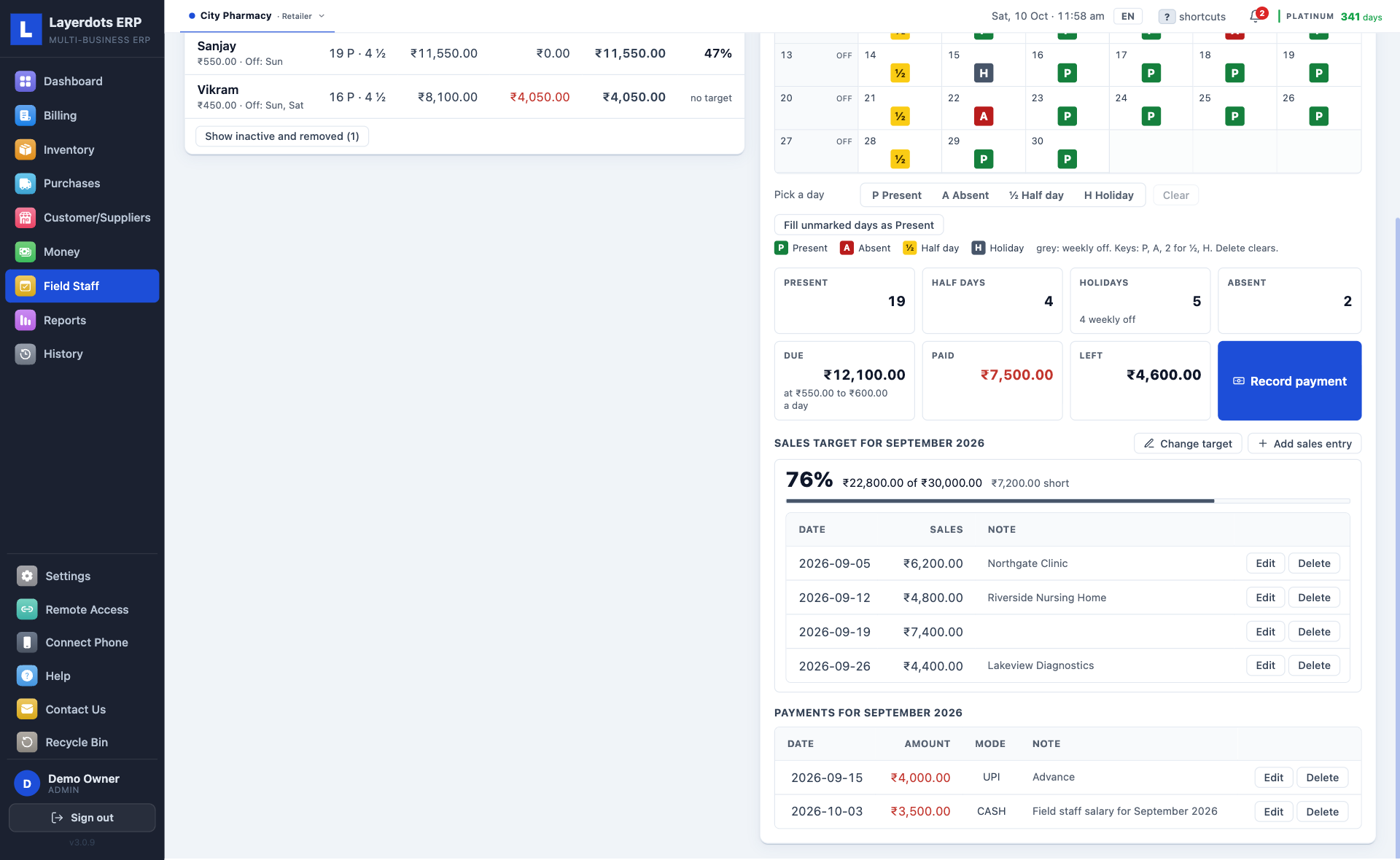The width and height of the screenshot is (1400, 860).
Task: Delete the Lakeview Diagnostics sales entry
Action: (1314, 665)
